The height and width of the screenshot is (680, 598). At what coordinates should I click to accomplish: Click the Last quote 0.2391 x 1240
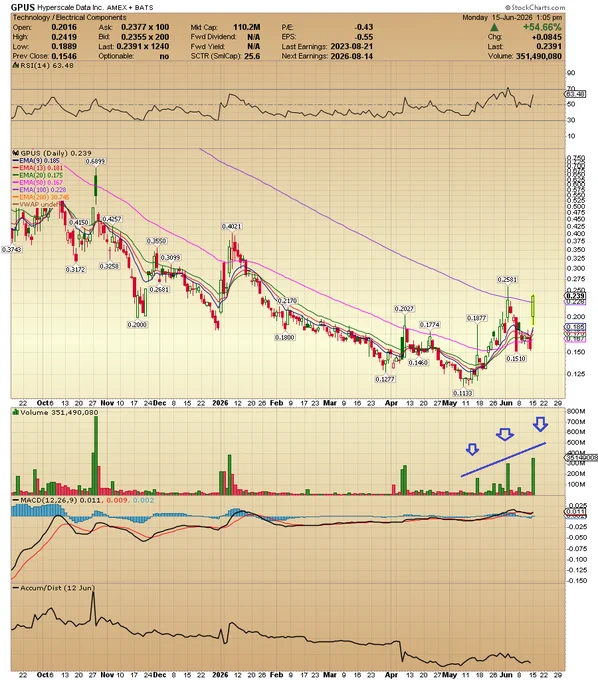click(x=143, y=46)
